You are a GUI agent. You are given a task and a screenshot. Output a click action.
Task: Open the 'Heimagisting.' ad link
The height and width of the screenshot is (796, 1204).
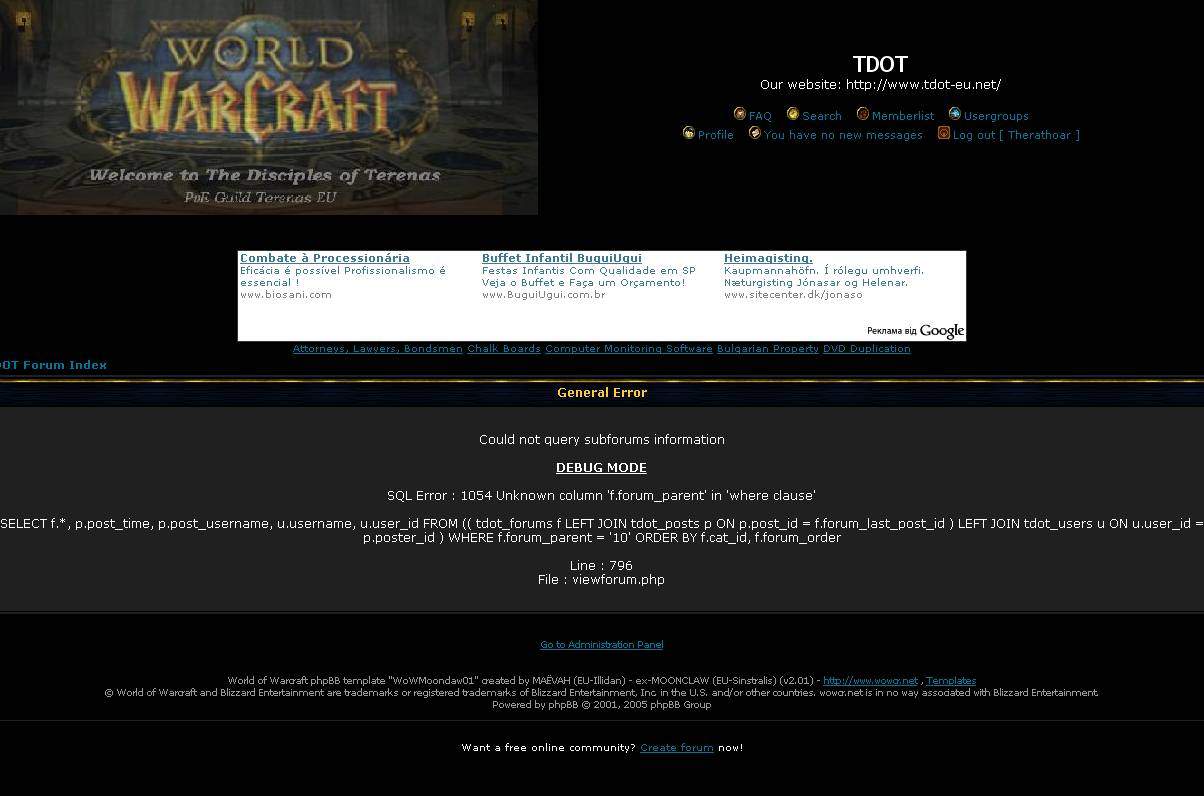[767, 258]
